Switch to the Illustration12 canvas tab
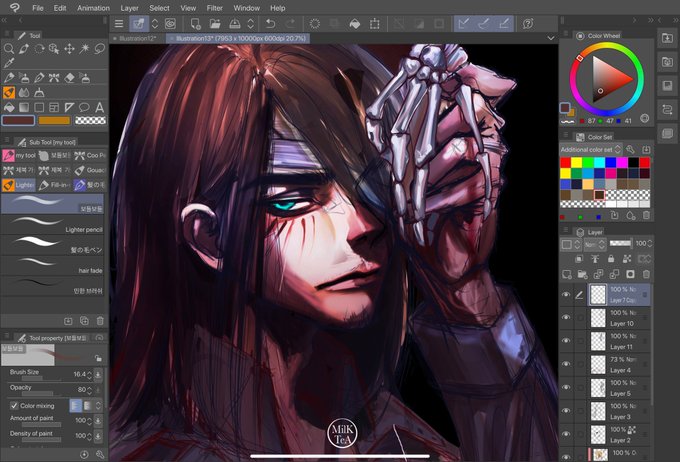 pyautogui.click(x=137, y=38)
